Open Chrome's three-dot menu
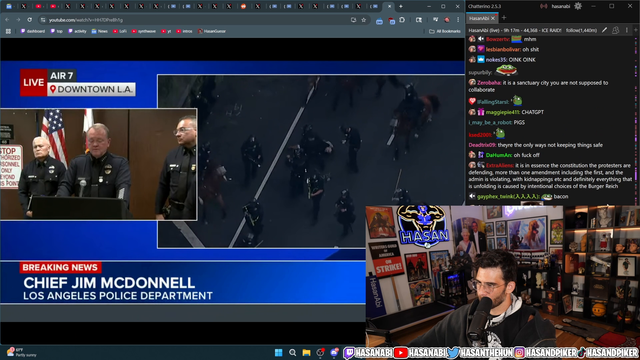Viewport: 640px width, 360px height. click(x=458, y=20)
